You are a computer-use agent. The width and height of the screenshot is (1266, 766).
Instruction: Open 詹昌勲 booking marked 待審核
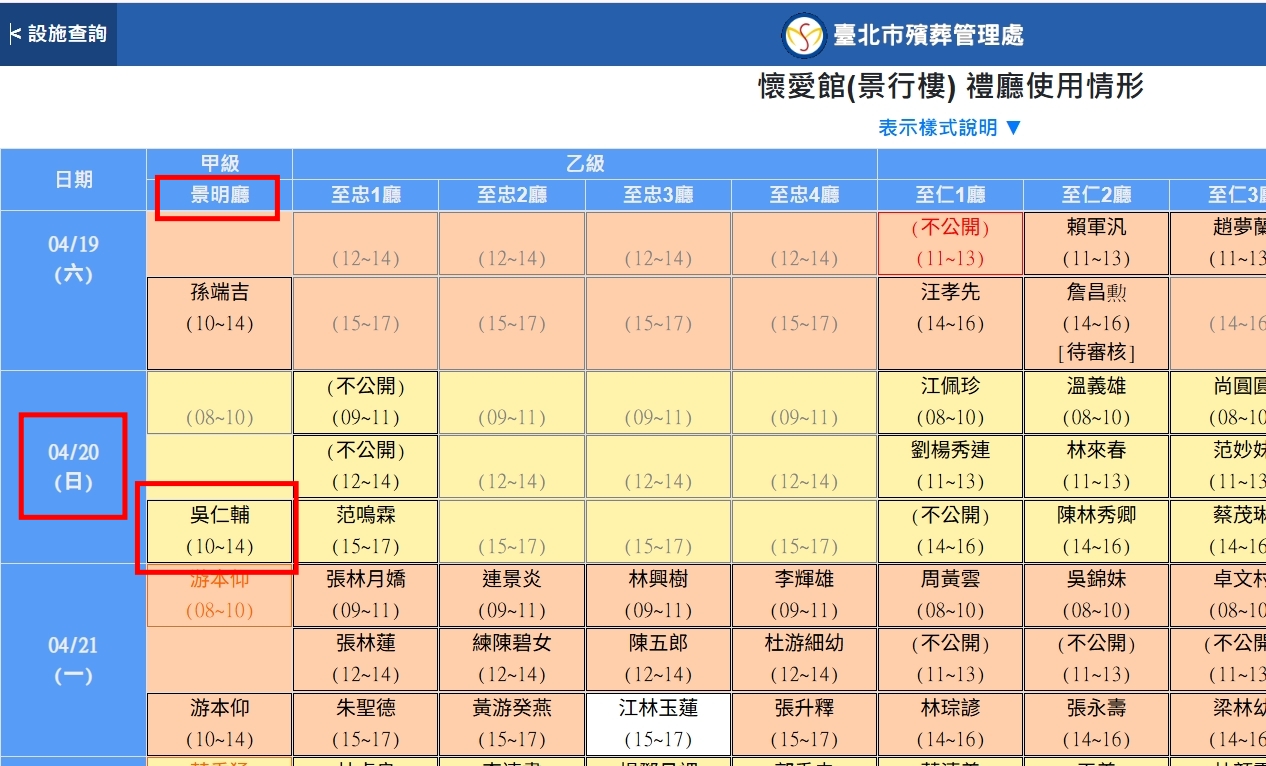click(1096, 322)
